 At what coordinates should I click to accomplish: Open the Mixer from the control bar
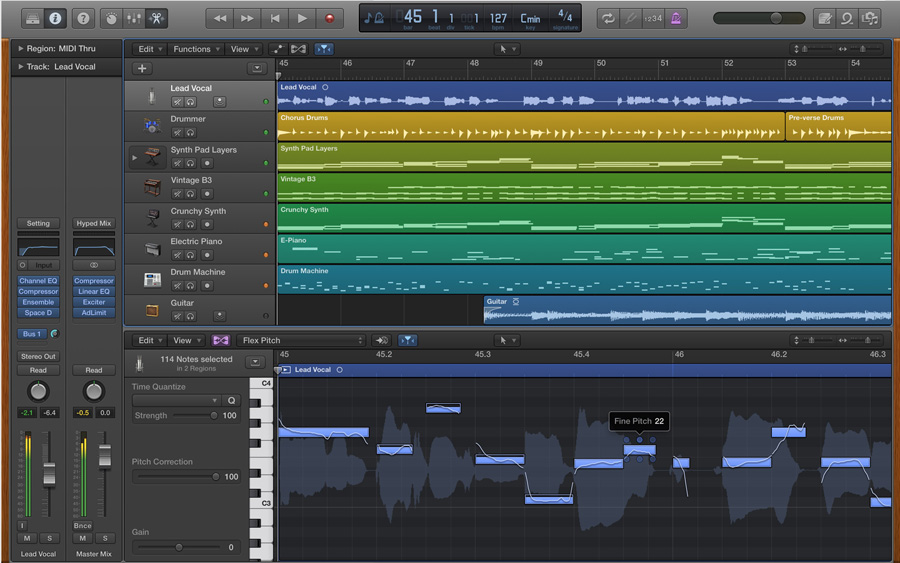click(x=134, y=18)
